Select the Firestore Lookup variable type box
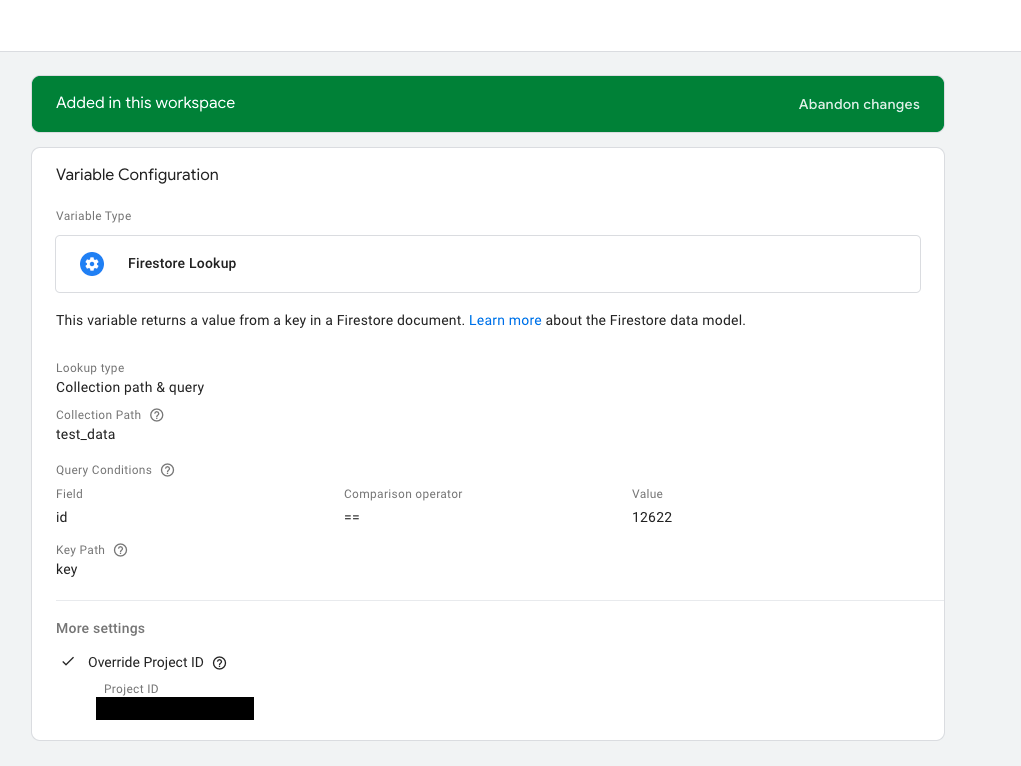 tap(488, 264)
